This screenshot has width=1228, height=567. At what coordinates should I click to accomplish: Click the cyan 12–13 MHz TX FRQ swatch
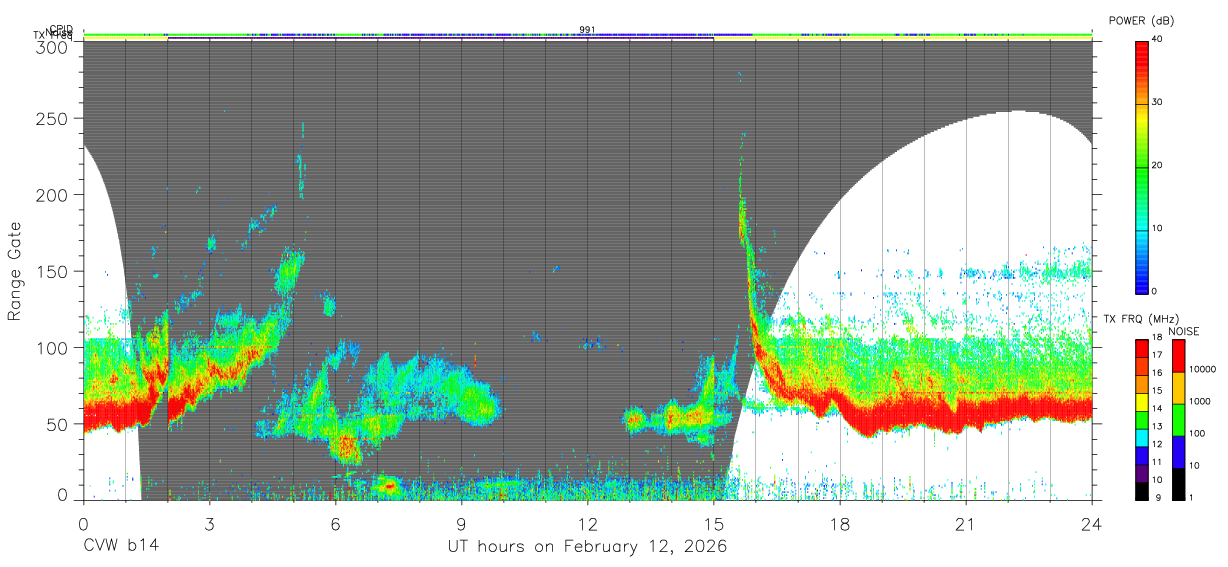click(x=1141, y=437)
